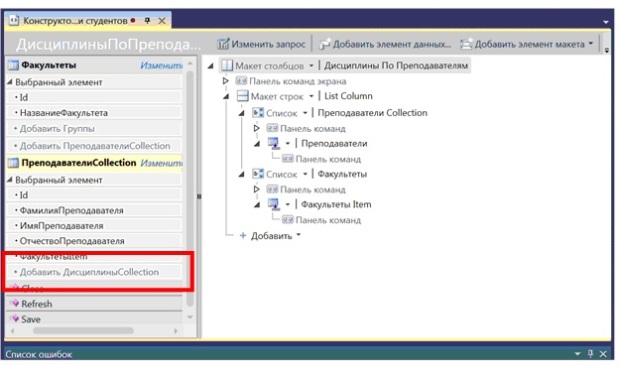Click the Панель команд экрана icon
The width and height of the screenshot is (620, 379).
[x=241, y=81]
